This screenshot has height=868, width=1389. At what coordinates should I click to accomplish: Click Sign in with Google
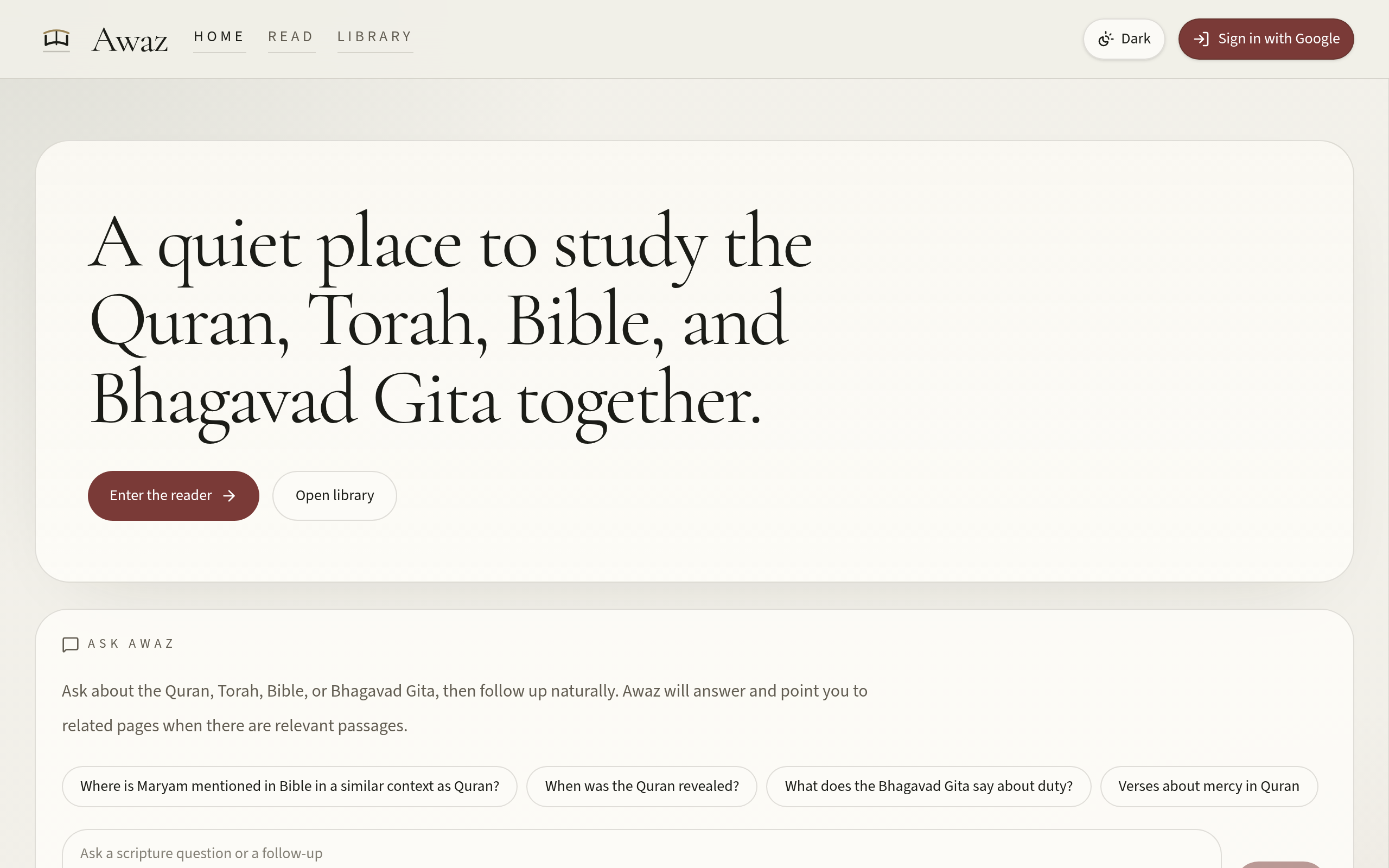(1266, 39)
